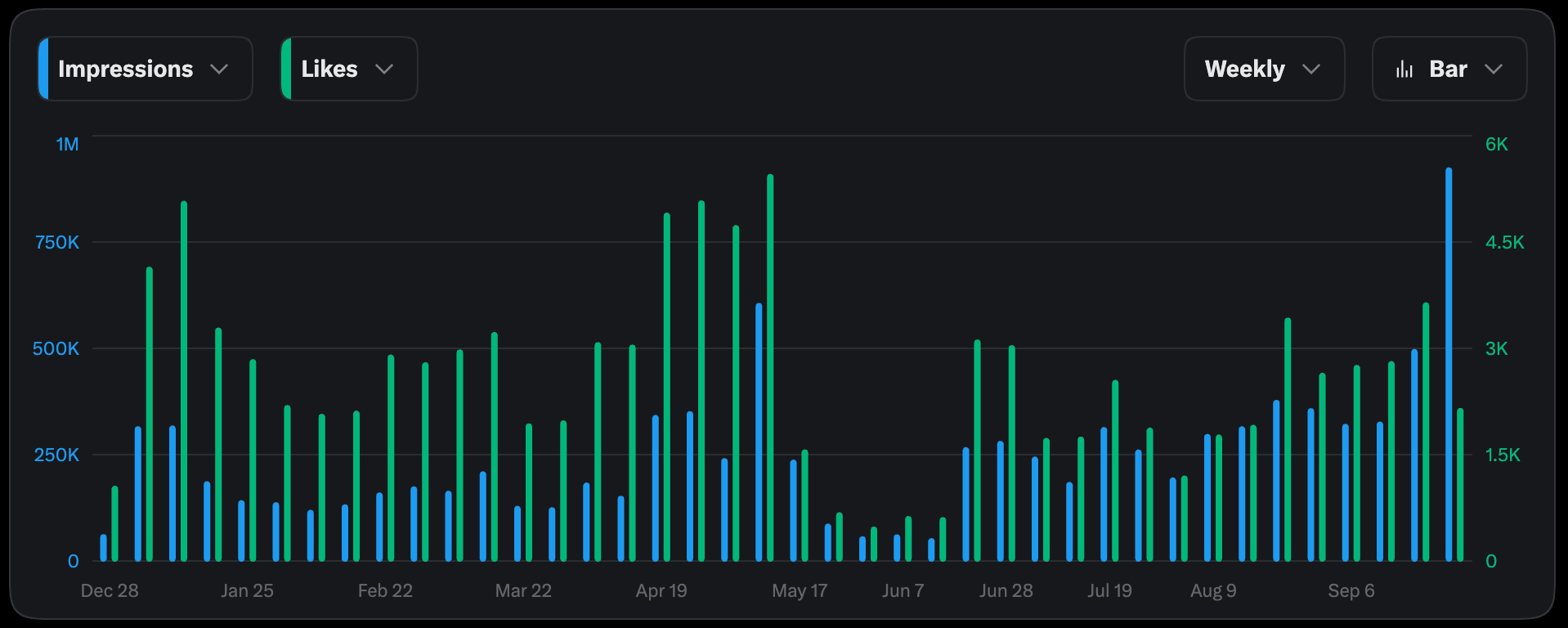The height and width of the screenshot is (628, 1568).
Task: Click the 'May 17' date label
Action: (x=800, y=590)
